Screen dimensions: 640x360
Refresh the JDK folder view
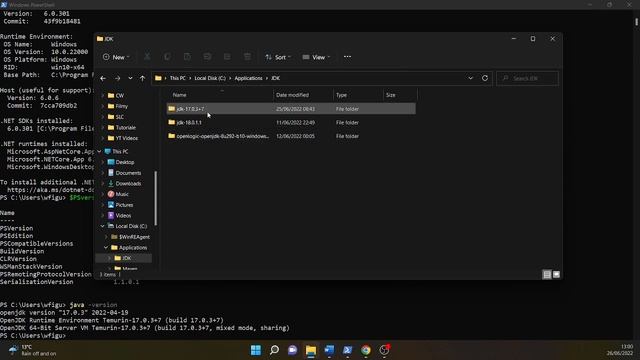click(x=484, y=78)
